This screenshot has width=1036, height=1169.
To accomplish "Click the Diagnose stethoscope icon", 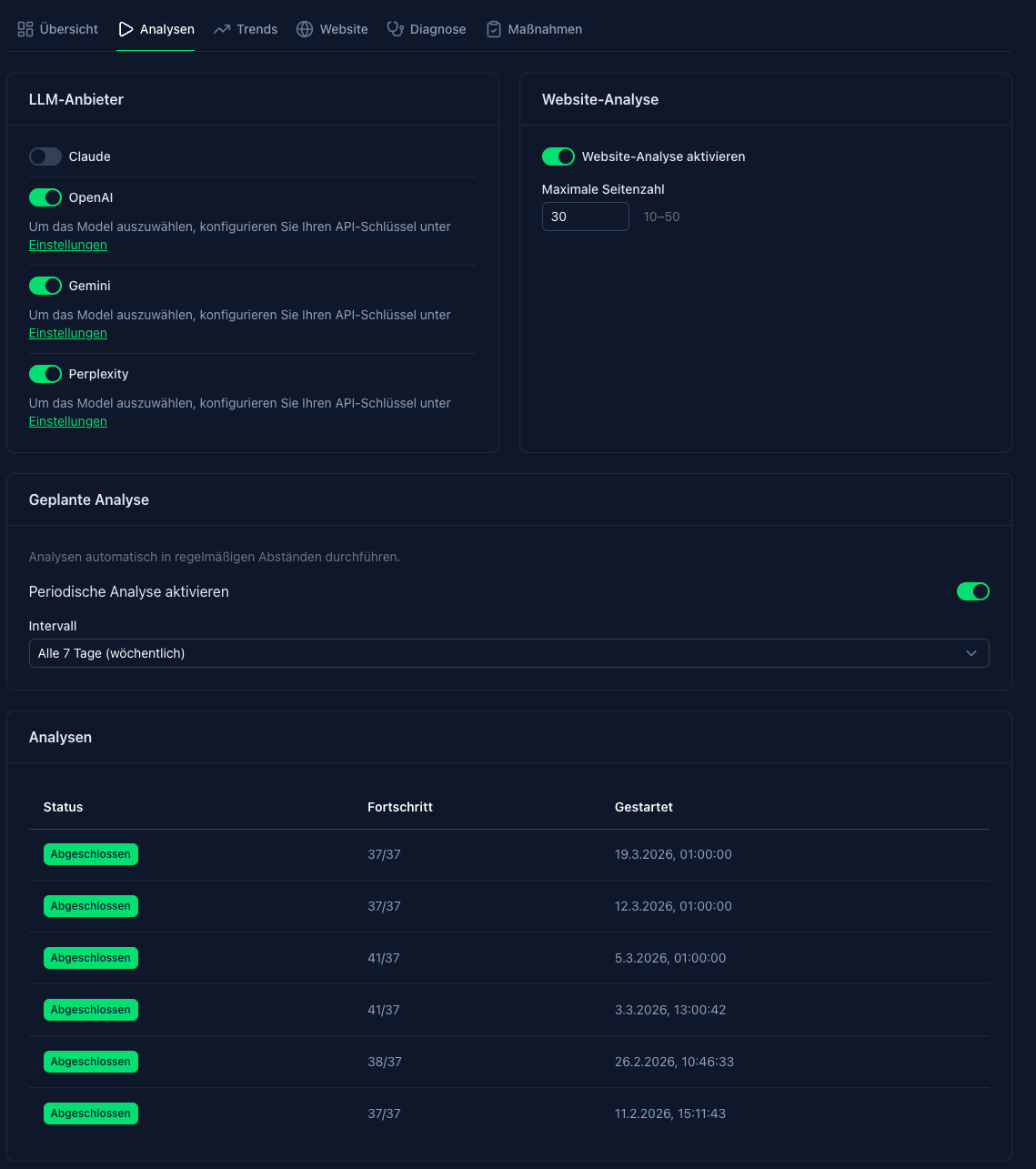I will click(x=395, y=29).
